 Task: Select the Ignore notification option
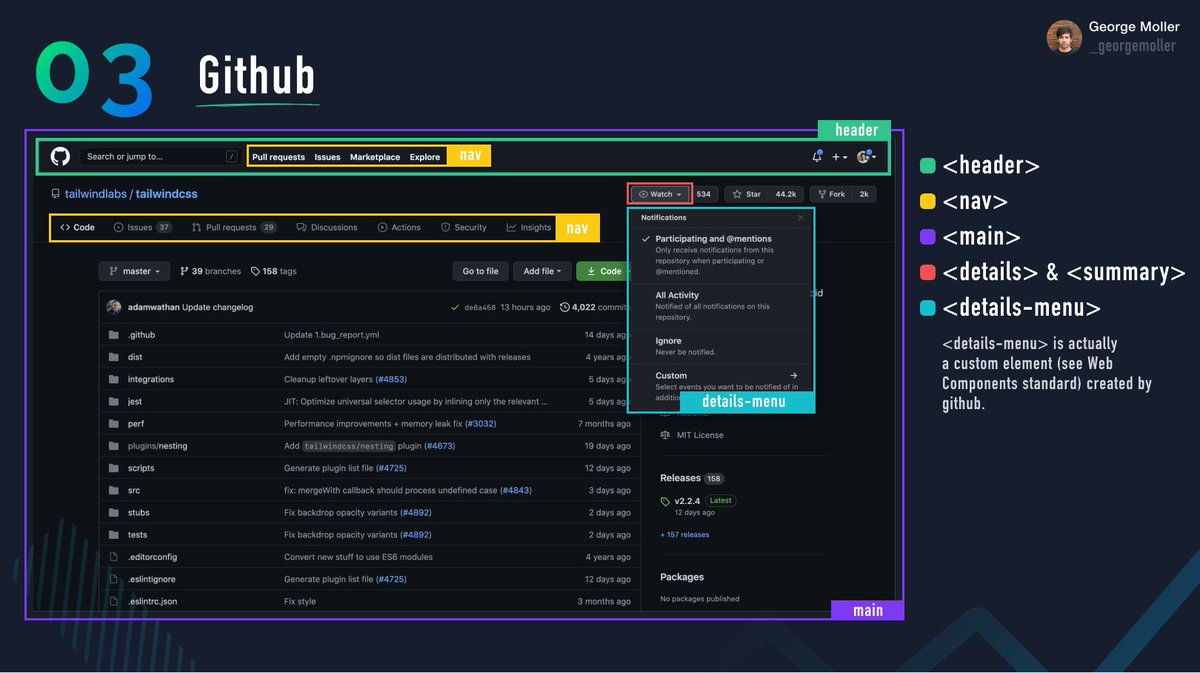click(x=721, y=346)
